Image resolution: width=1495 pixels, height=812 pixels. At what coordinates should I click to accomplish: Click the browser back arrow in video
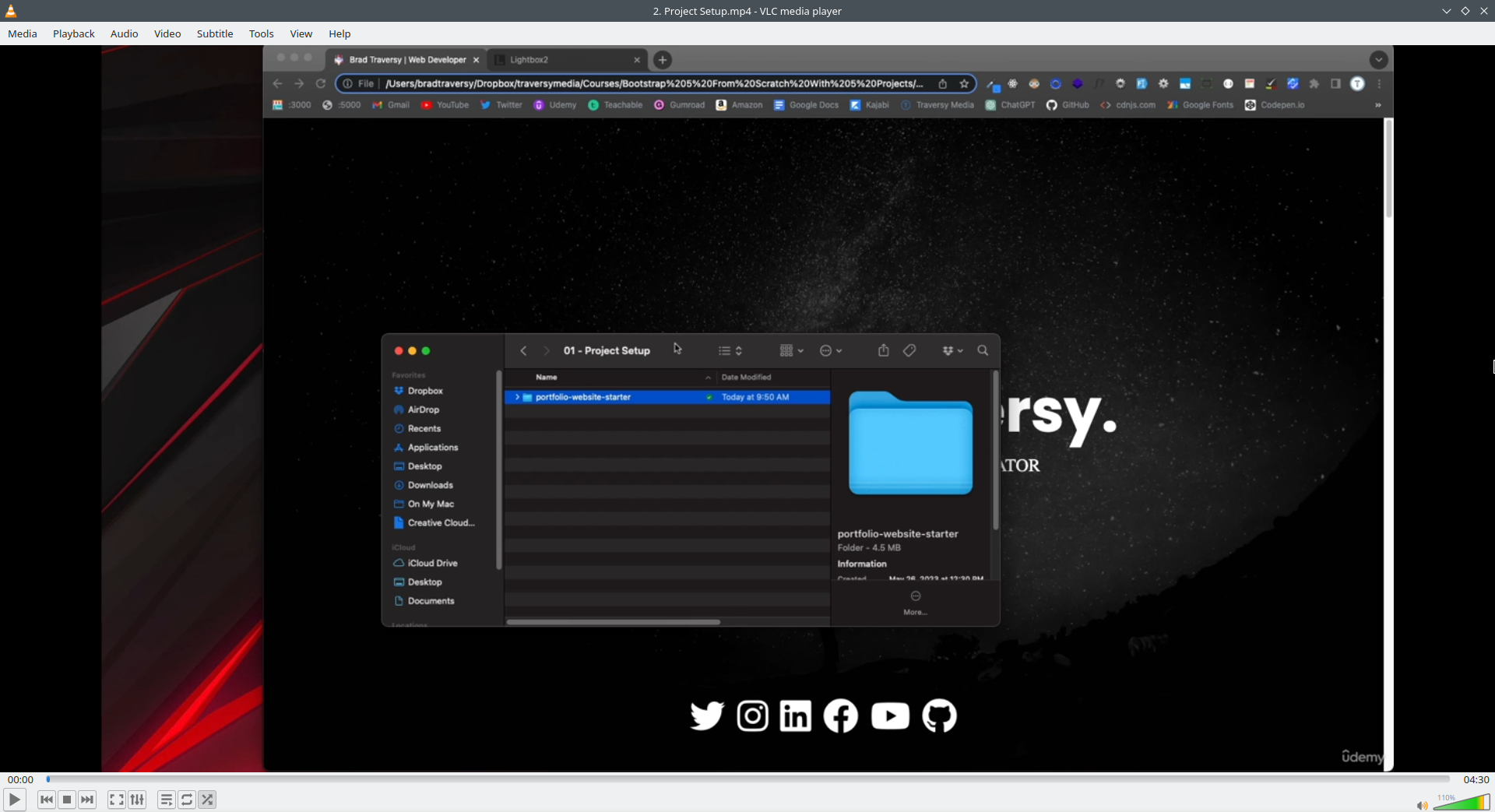click(x=278, y=83)
